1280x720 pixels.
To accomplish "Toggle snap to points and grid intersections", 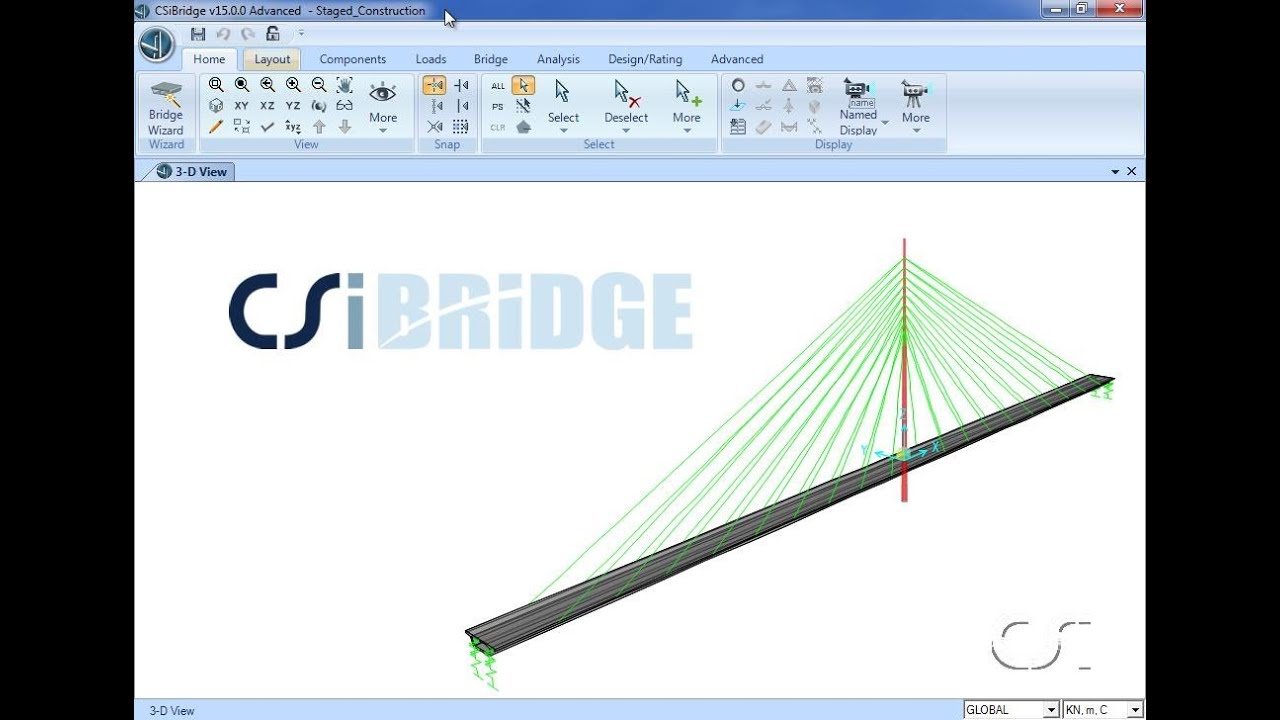I will 434,85.
